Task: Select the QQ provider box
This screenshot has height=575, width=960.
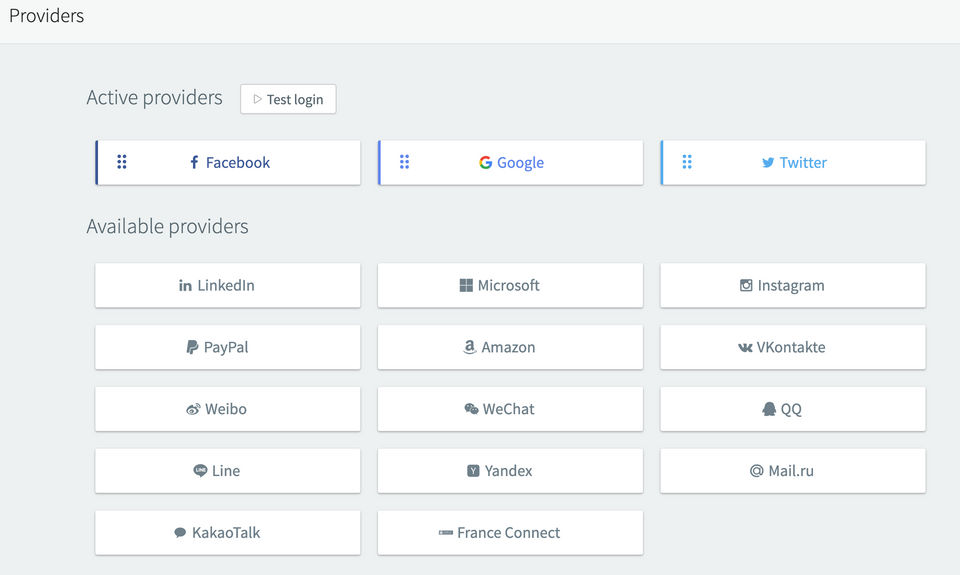Action: (x=792, y=410)
